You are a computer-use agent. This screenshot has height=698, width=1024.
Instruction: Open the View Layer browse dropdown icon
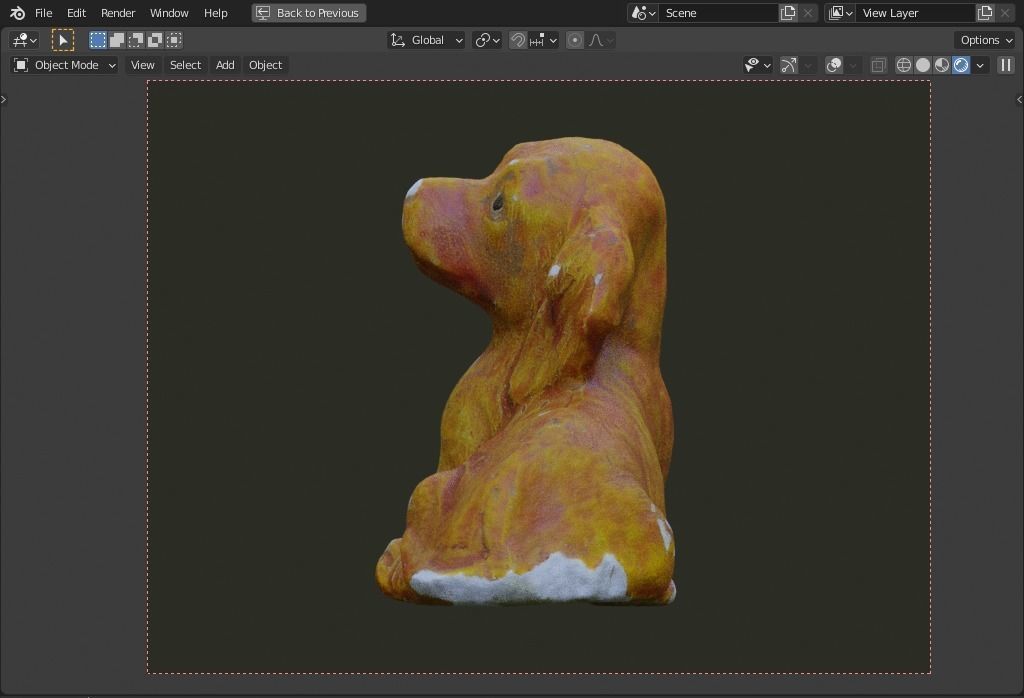pyautogui.click(x=840, y=13)
